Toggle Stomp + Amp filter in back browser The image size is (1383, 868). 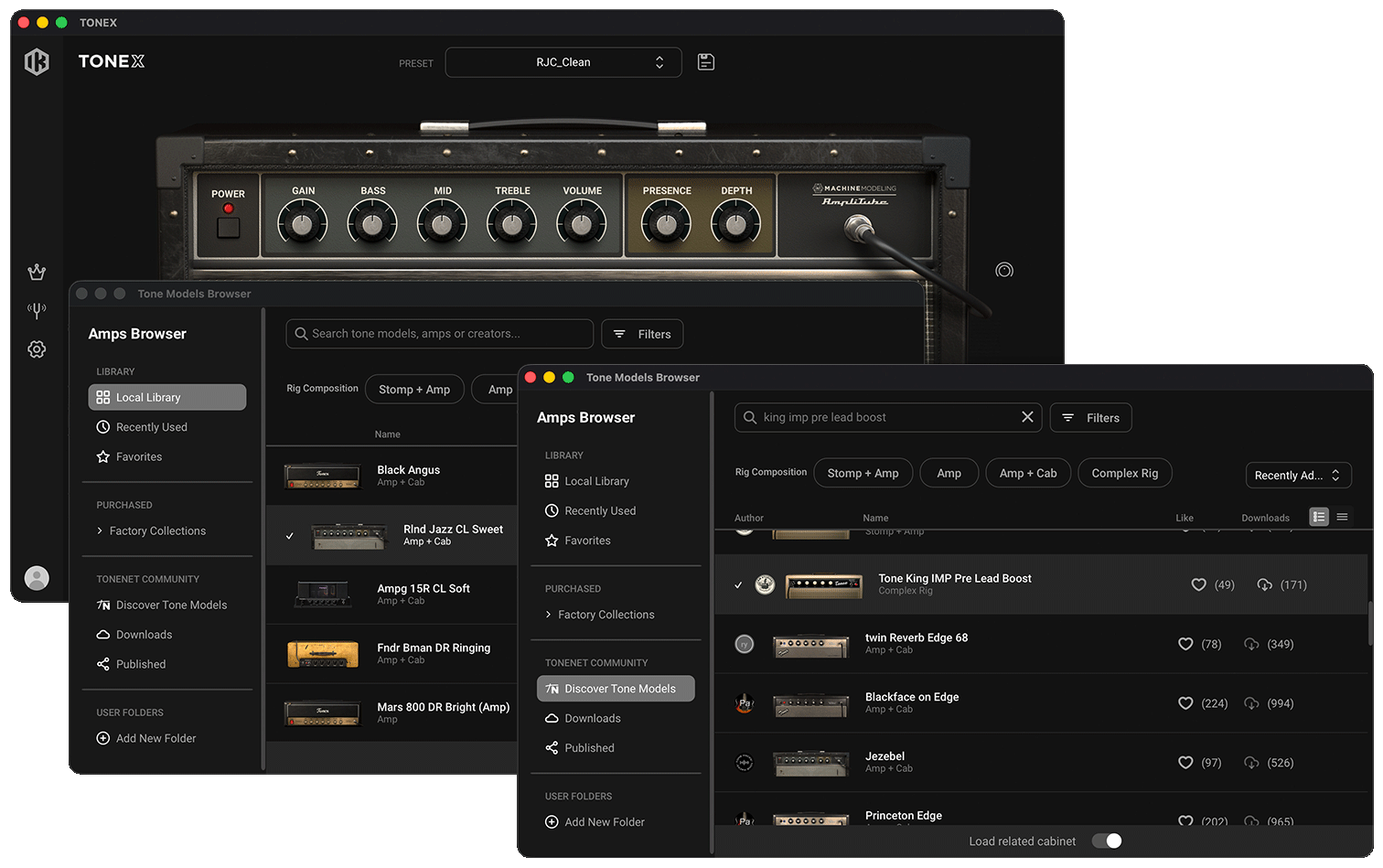[414, 390]
